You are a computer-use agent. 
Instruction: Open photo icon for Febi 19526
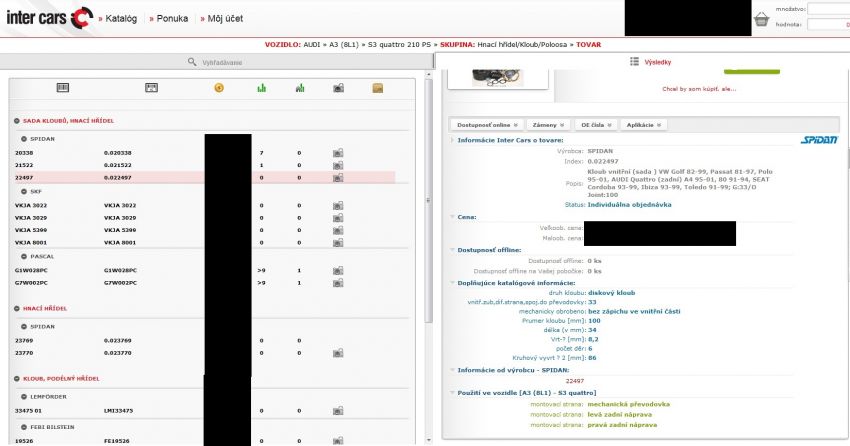coord(338,441)
